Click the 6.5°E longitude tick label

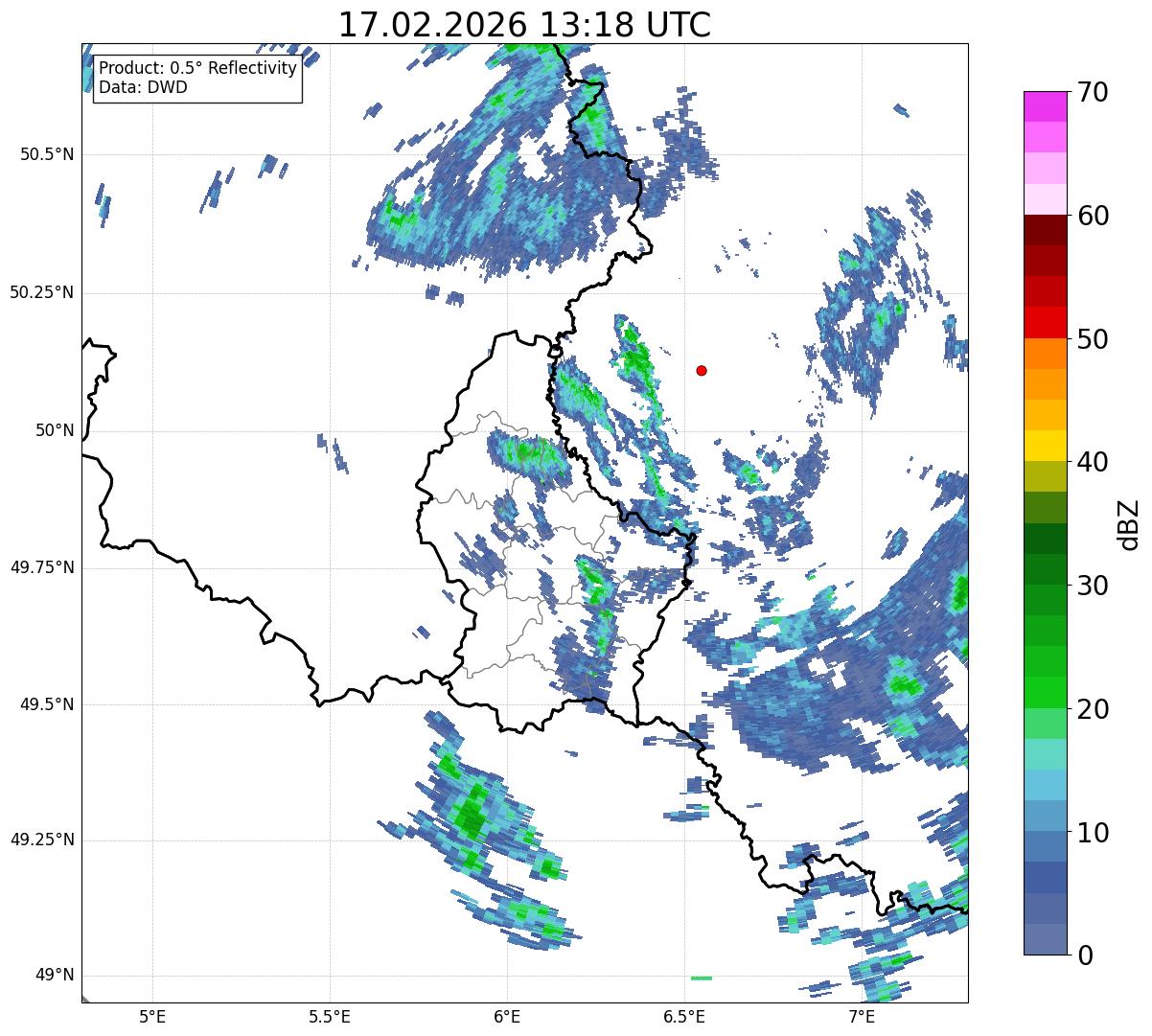point(684,1016)
